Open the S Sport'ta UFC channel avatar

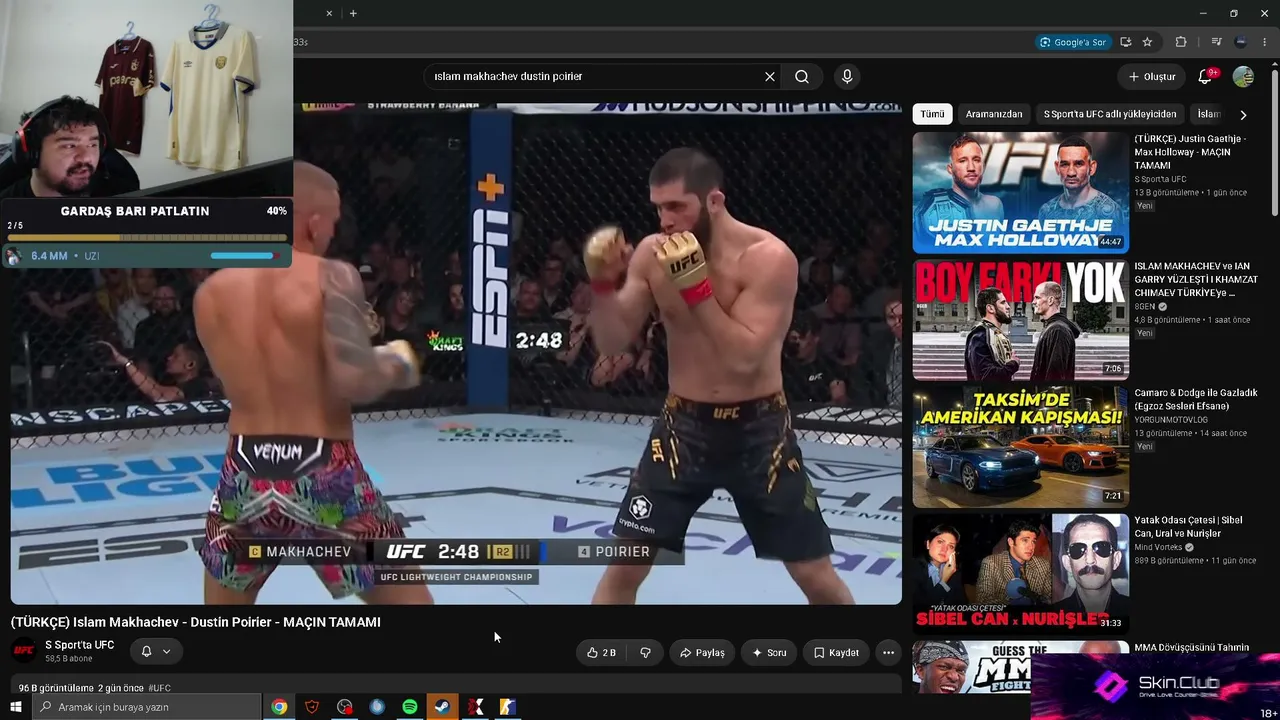click(24, 651)
